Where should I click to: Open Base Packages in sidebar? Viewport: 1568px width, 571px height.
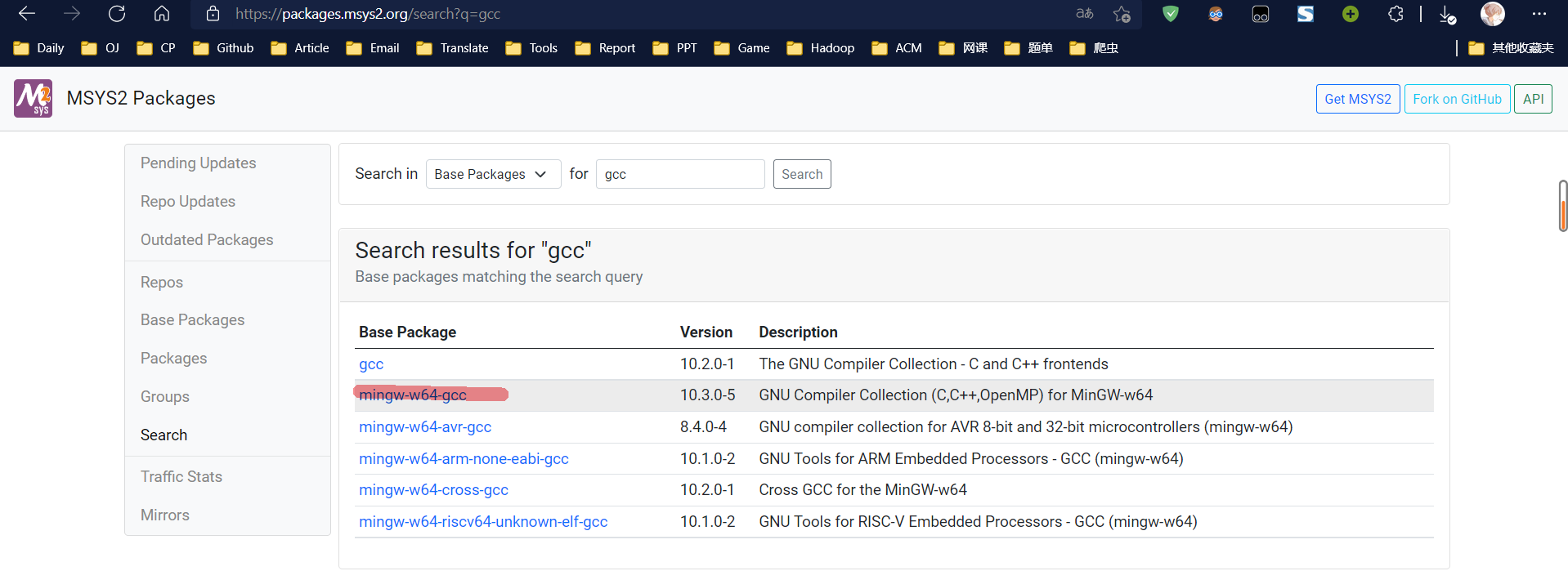point(193,320)
